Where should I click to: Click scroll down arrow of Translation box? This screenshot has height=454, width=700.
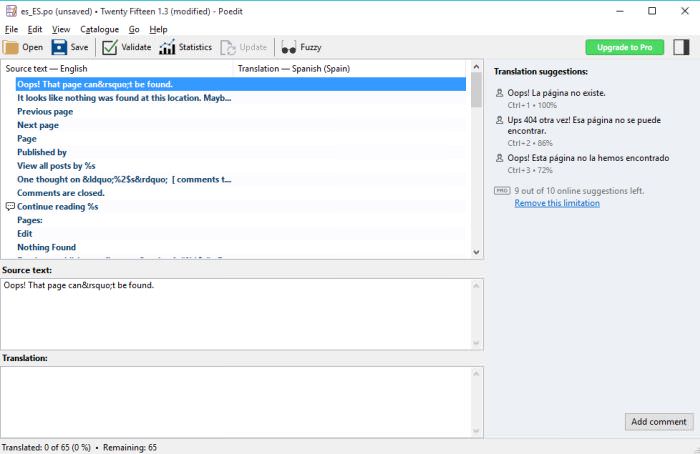pyautogui.click(x=476, y=431)
